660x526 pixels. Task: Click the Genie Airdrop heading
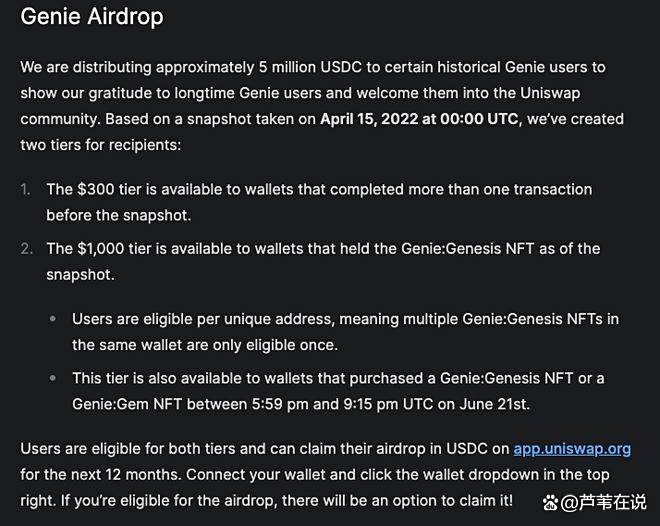click(x=92, y=17)
